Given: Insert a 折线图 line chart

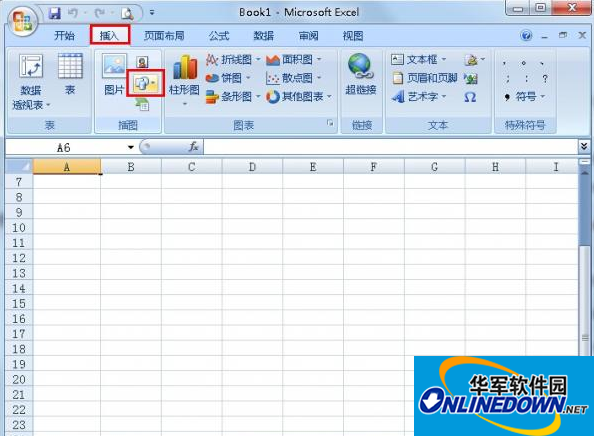Looking at the screenshot, I should pos(229,59).
